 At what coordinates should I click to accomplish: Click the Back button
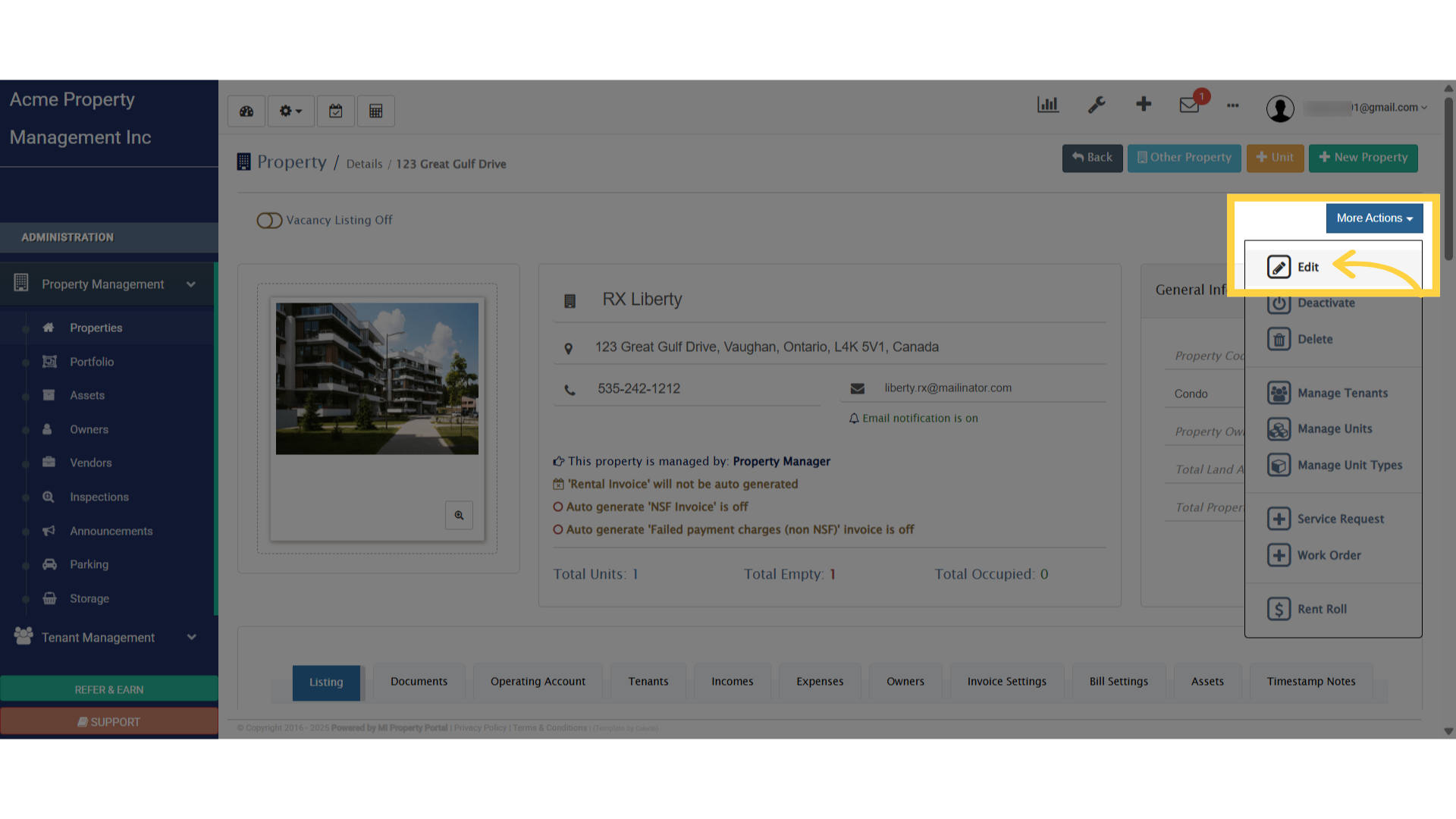[x=1092, y=158]
